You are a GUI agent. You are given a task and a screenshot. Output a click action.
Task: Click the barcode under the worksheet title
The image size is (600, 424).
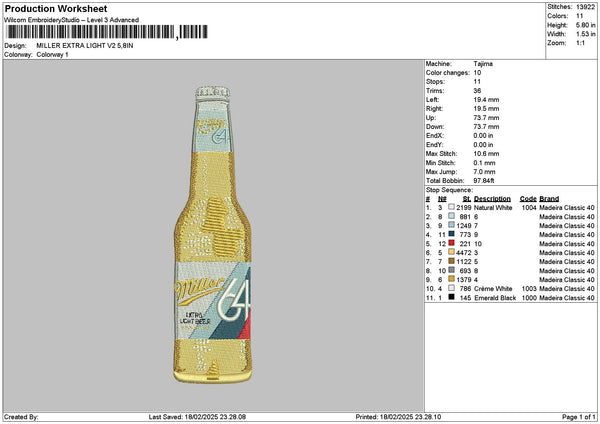tap(107, 32)
